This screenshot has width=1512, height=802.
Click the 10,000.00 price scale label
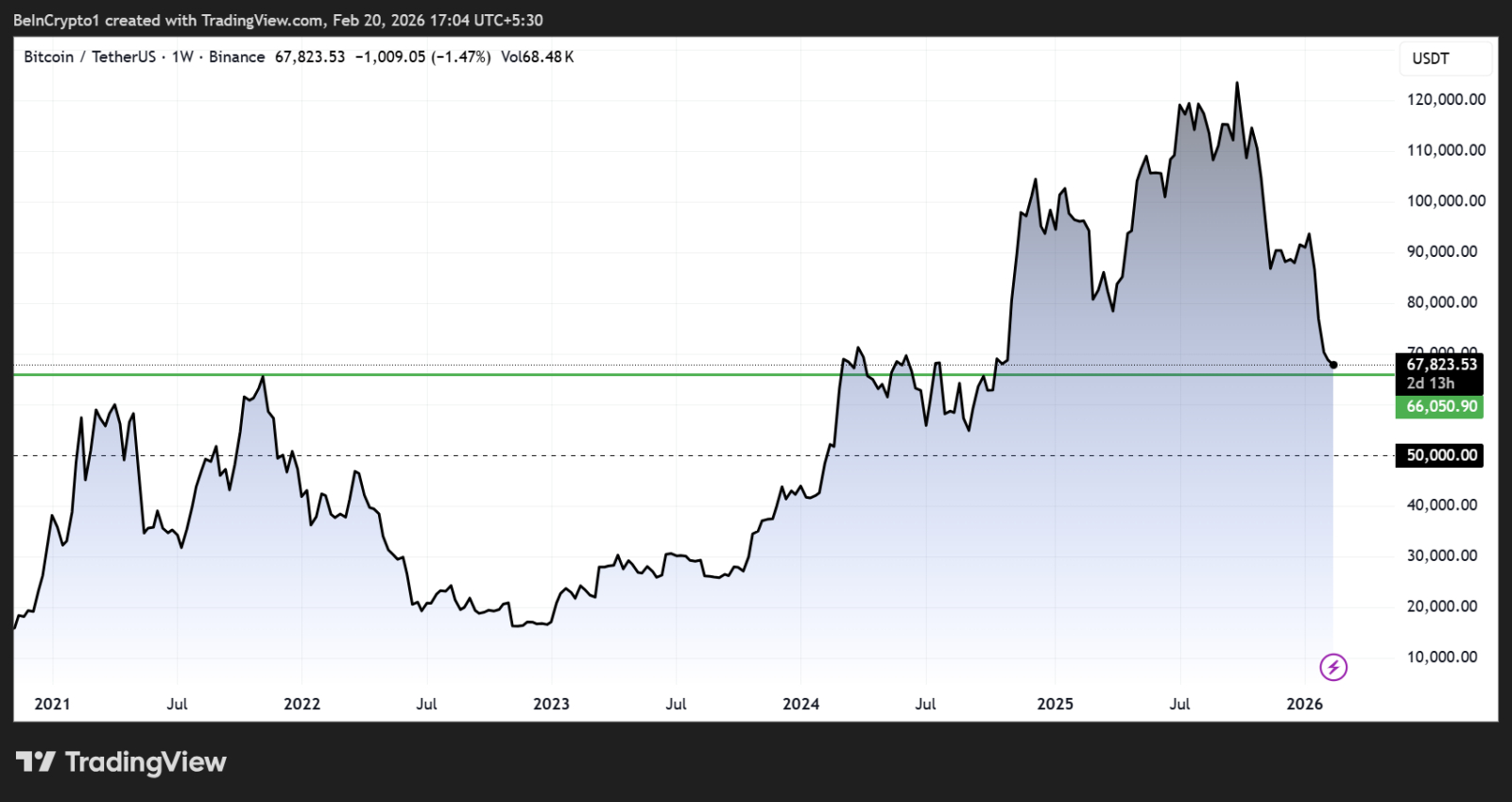[x=1442, y=657]
